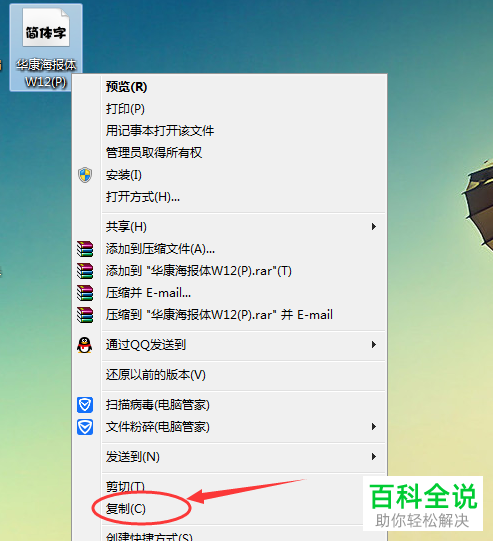Select 添加到压缩文件(A)...
Screen dimensions: 493x541
click(160, 249)
